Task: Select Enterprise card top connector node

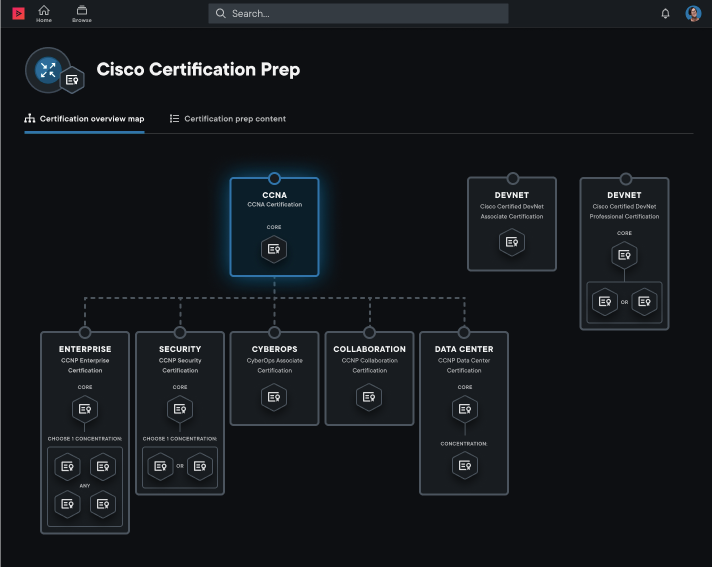Action: tap(85, 332)
